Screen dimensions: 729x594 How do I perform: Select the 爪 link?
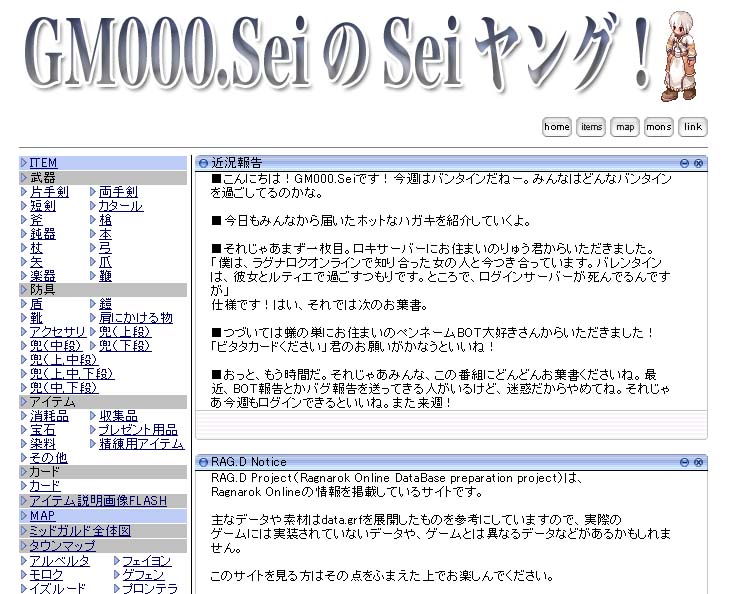point(105,261)
